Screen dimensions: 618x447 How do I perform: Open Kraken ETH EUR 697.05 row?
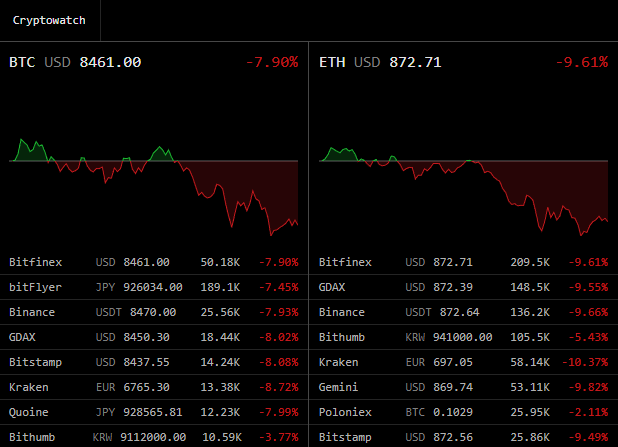464,362
